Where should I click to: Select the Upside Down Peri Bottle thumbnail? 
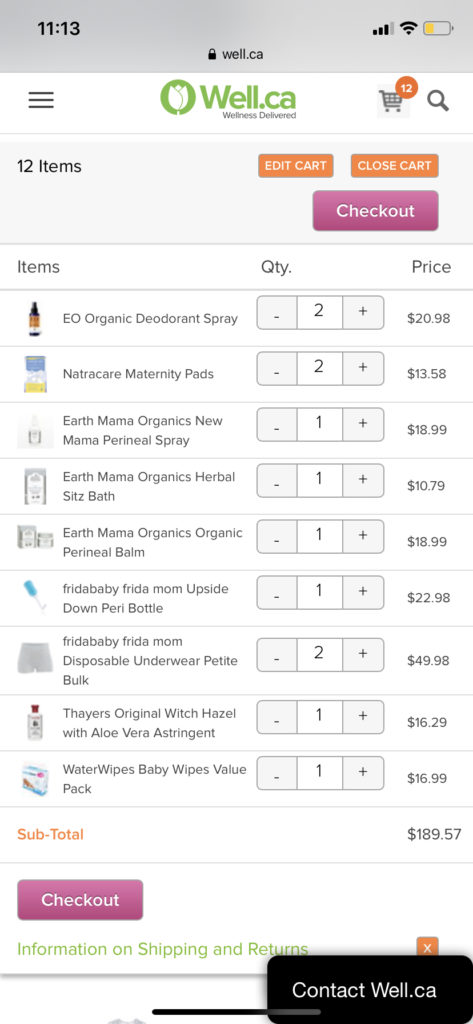(35, 596)
